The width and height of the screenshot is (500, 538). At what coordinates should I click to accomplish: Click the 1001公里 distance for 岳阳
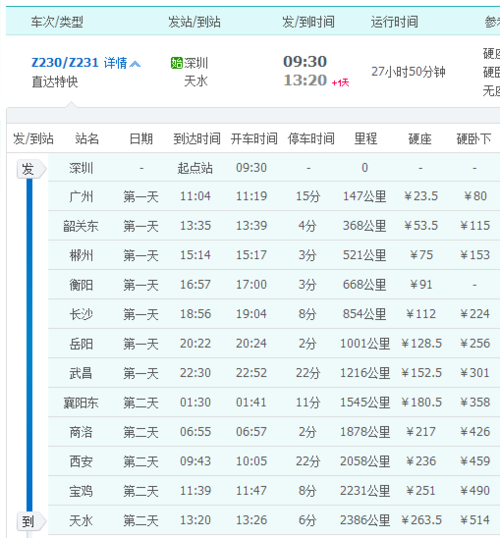[x=365, y=343]
